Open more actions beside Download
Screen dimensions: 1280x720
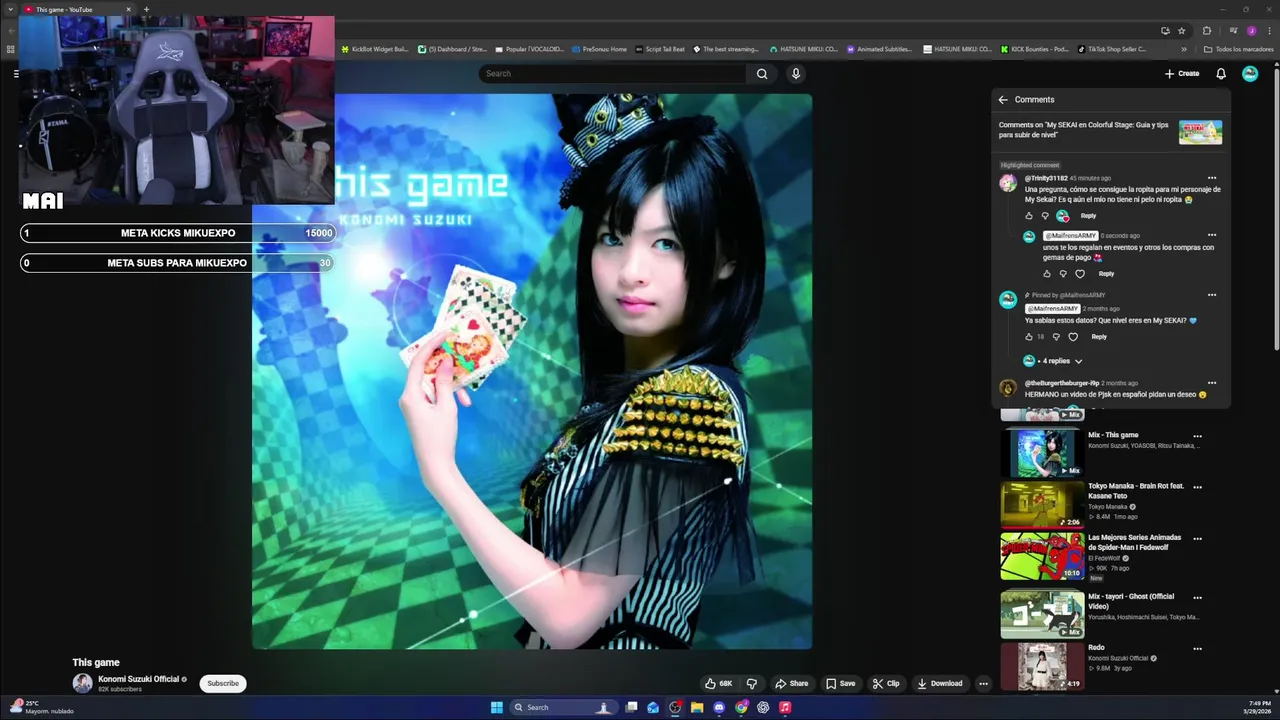pyautogui.click(x=983, y=684)
